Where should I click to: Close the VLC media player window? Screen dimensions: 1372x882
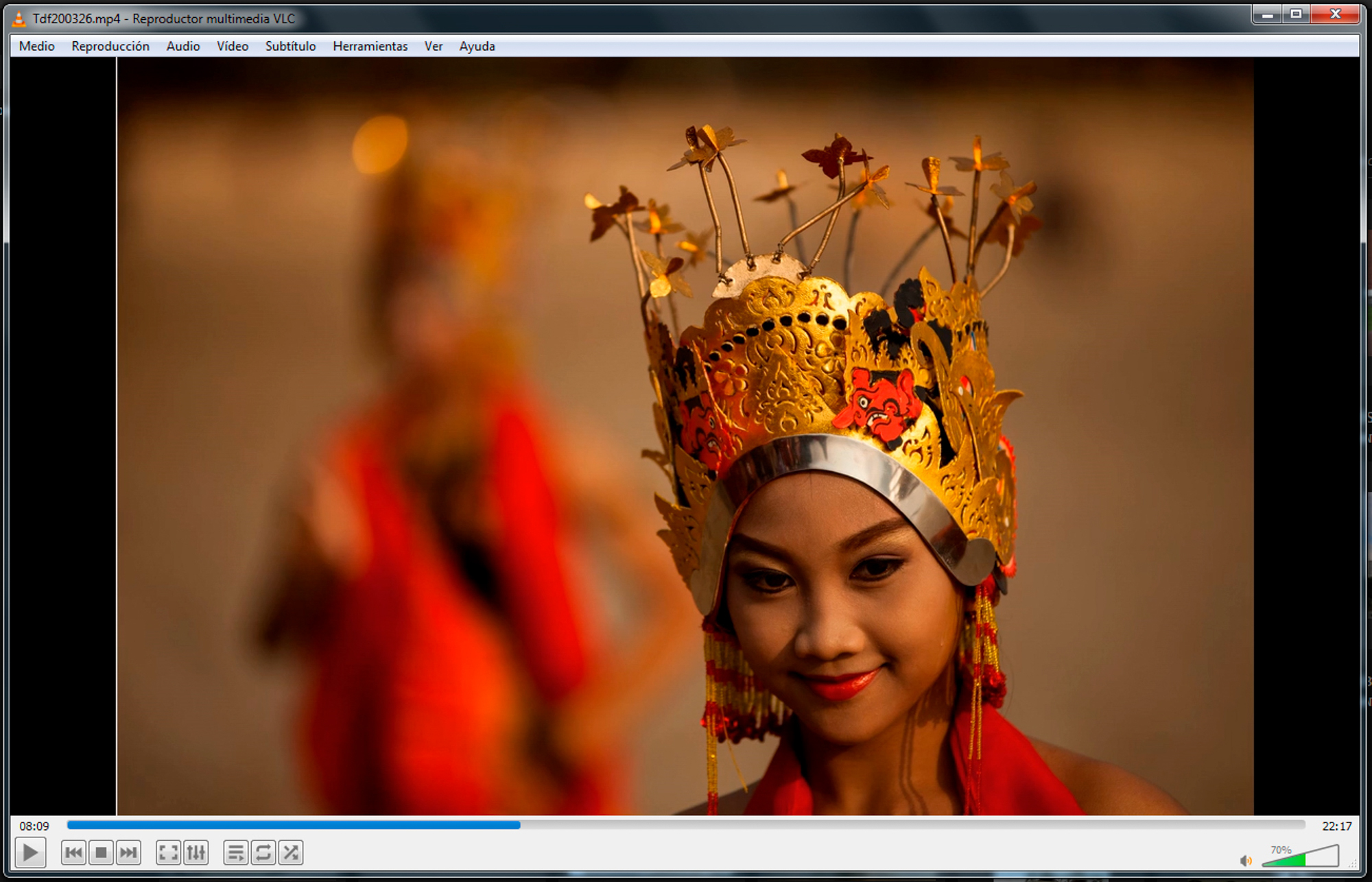coord(1335,14)
